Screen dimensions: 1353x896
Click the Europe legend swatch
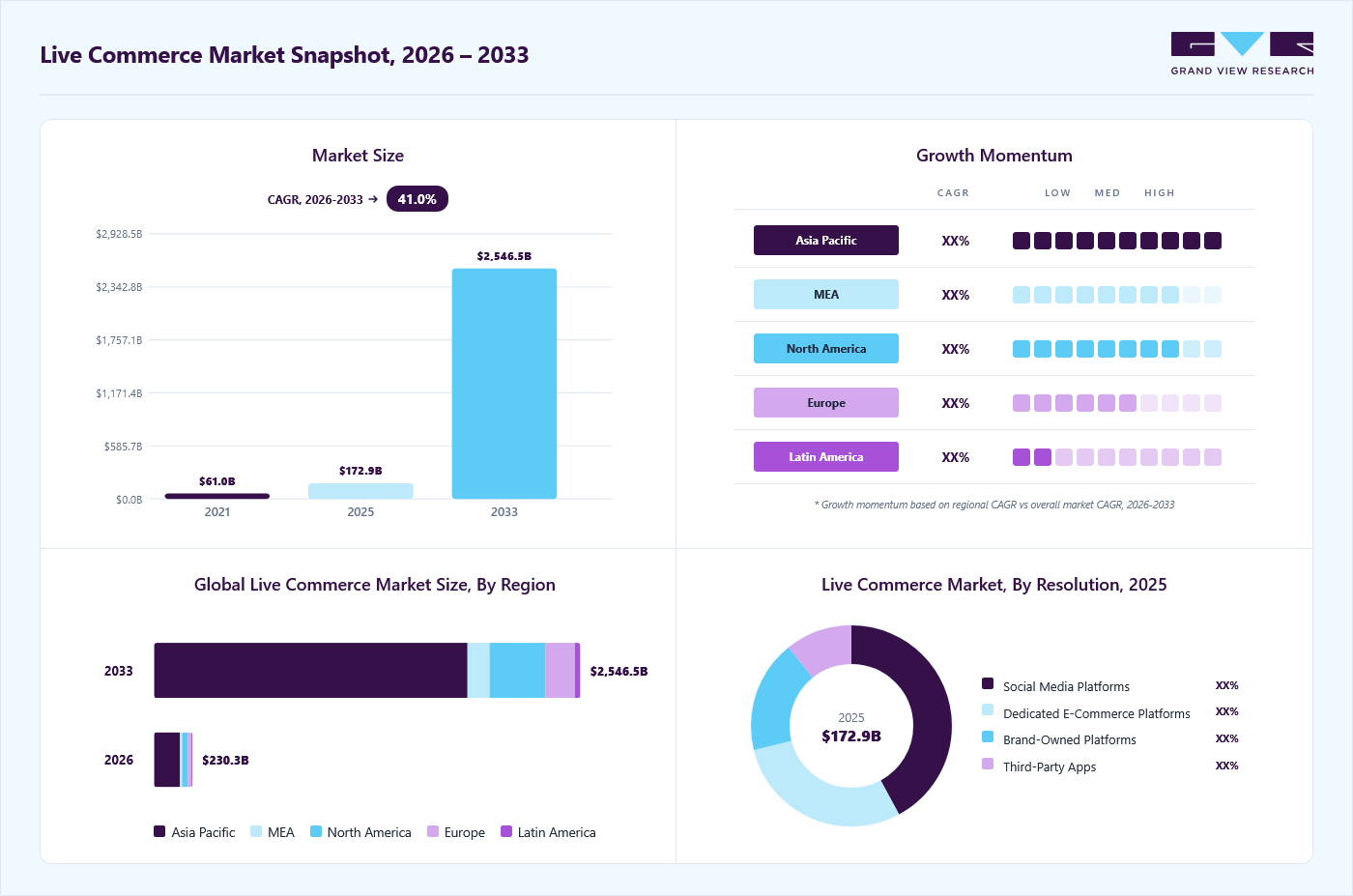pos(433,831)
